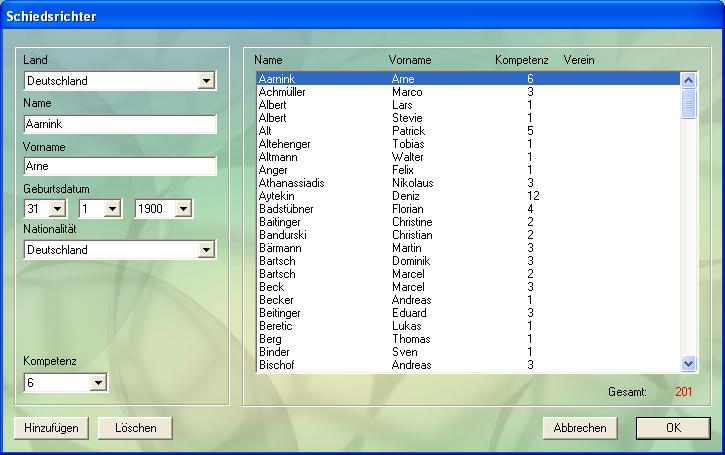The height and width of the screenshot is (455, 725).
Task: Click the Name input field
Action: (x=120, y=124)
